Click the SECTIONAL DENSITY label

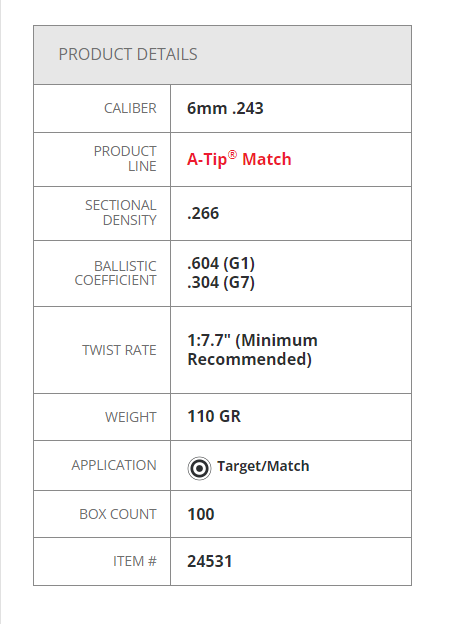pos(121,213)
